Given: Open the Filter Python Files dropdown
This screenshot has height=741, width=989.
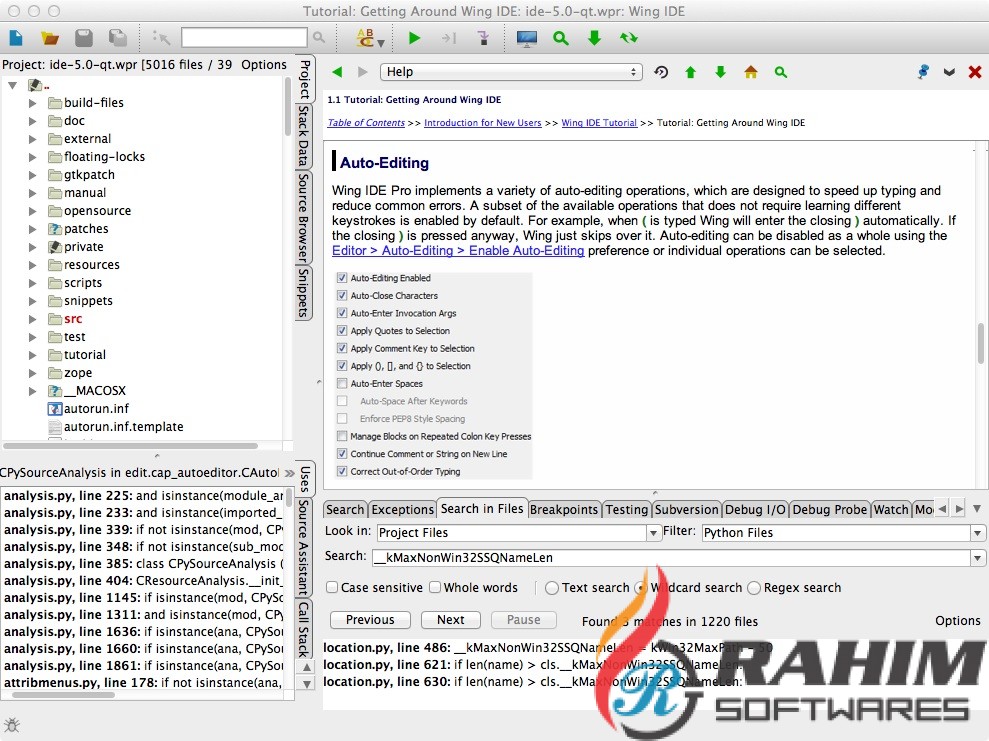Looking at the screenshot, I should point(978,534).
